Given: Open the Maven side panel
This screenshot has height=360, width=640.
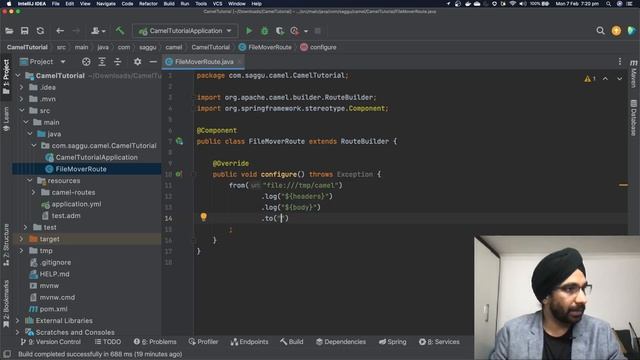Looking at the screenshot, I should pos(633,73).
